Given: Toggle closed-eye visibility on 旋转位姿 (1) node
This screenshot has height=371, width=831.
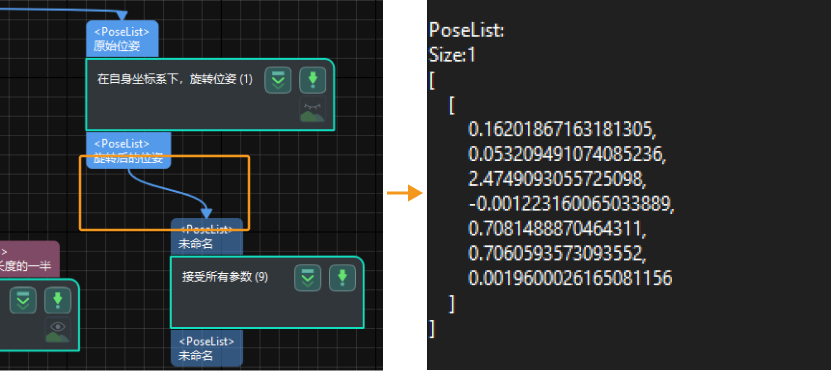Looking at the screenshot, I should click(313, 110).
